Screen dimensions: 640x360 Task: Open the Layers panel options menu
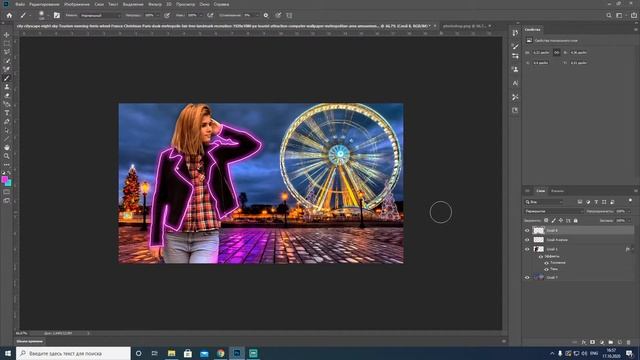[636, 191]
